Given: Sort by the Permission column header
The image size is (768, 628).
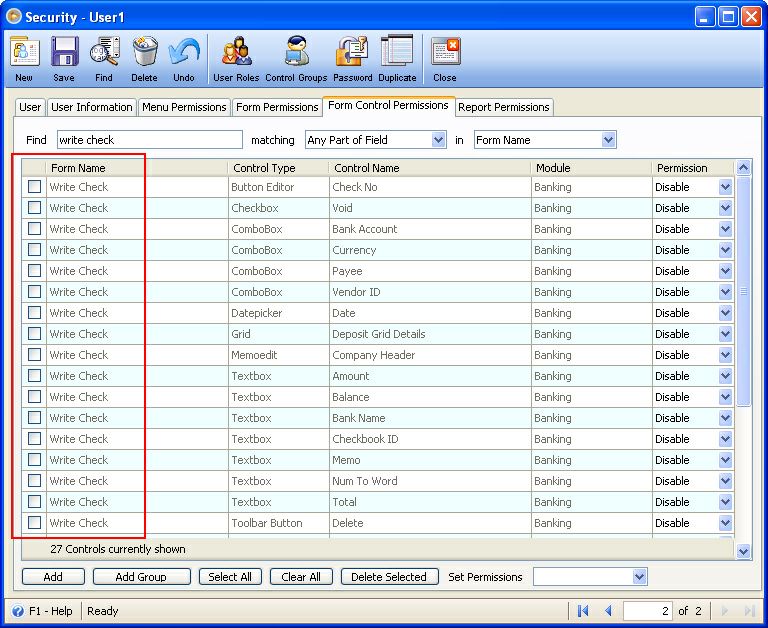Looking at the screenshot, I should point(693,168).
